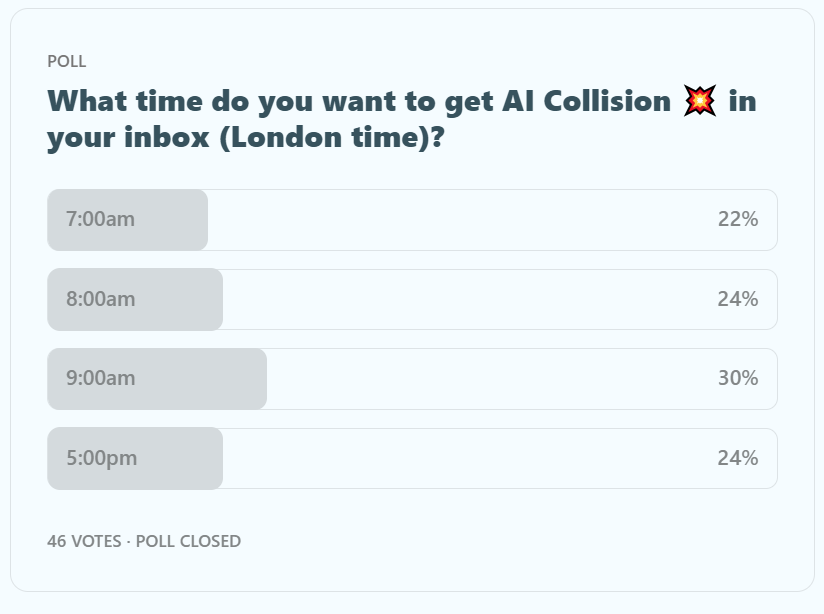Pick the 9:00am poll option label
The height and width of the screenshot is (614, 824).
click(100, 378)
